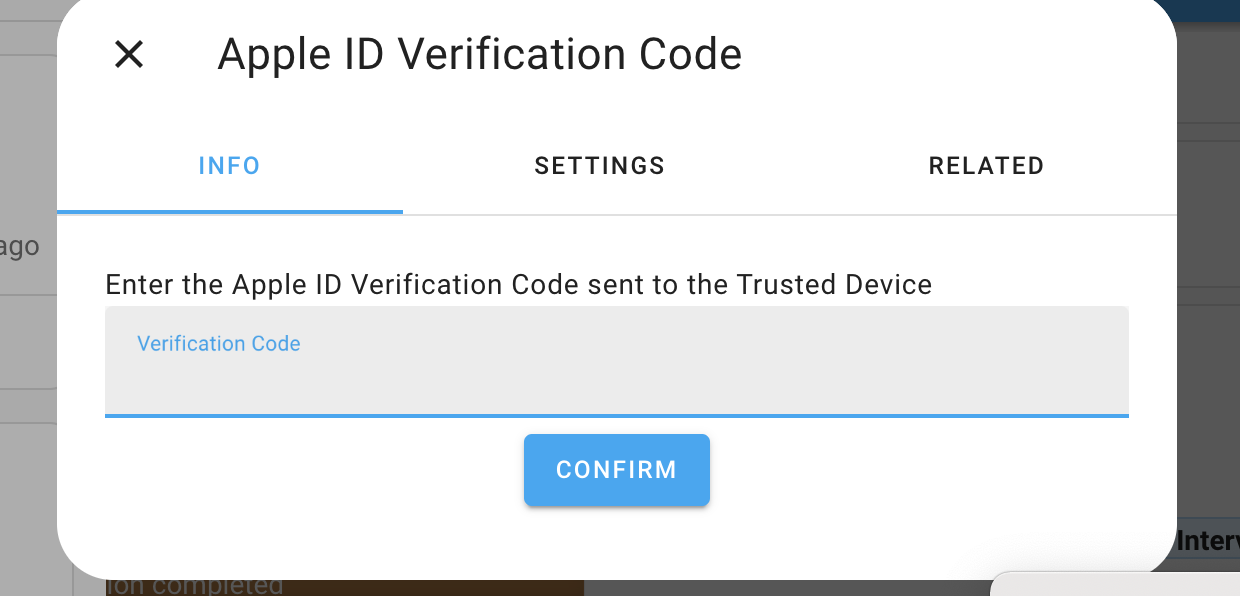Click the Apple ID Verification Code title
The image size is (1240, 596).
(480, 54)
